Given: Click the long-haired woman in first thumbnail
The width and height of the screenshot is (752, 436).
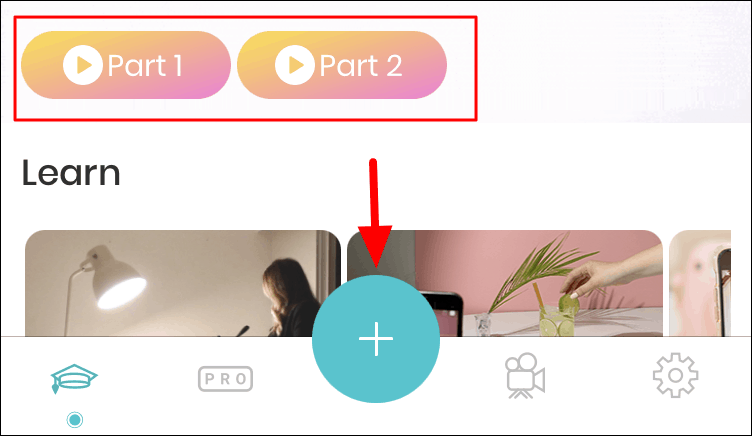Looking at the screenshot, I should pyautogui.click(x=291, y=297).
